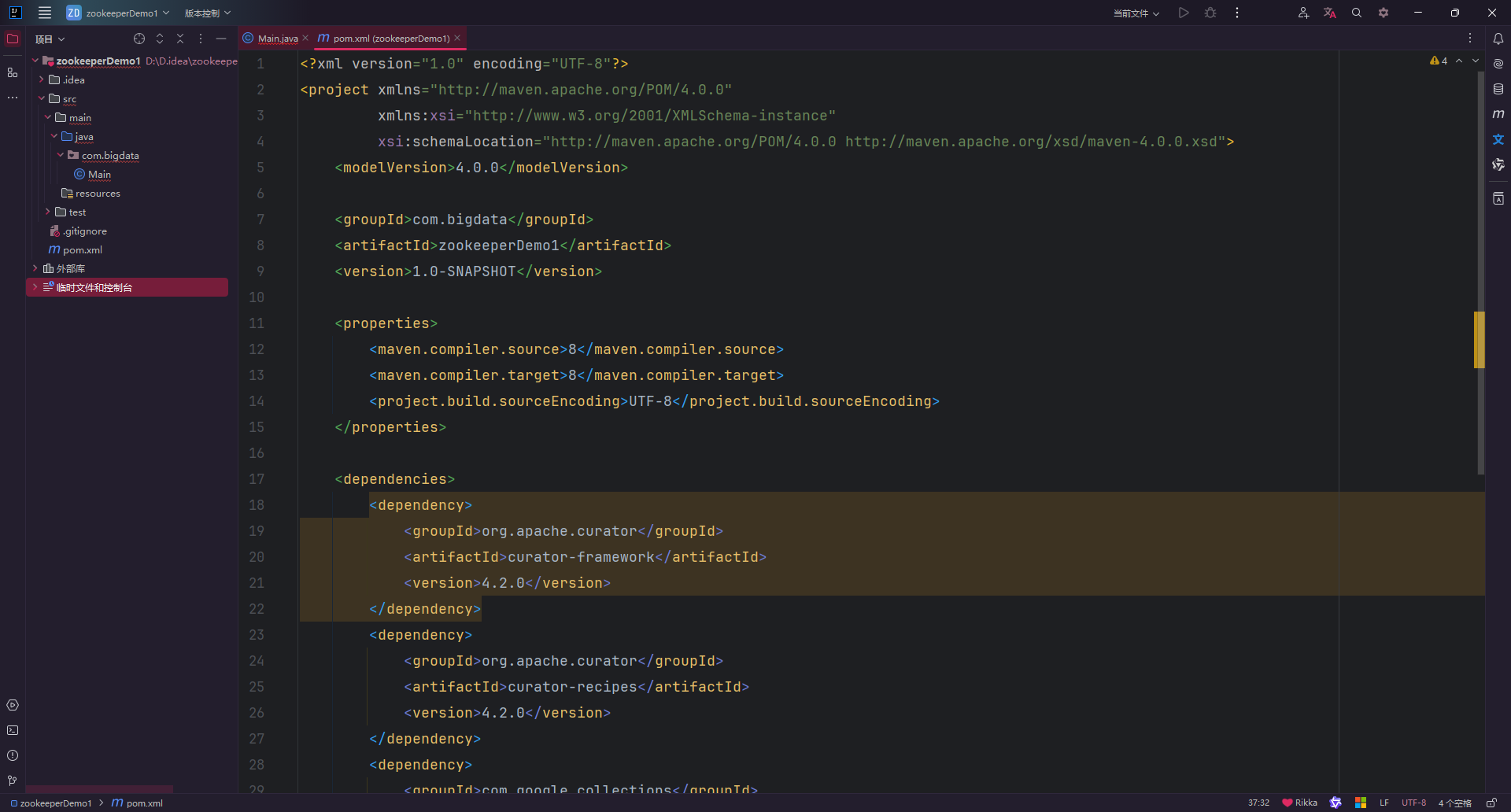
Task: Open the Structure tool window icon
Action: click(13, 72)
